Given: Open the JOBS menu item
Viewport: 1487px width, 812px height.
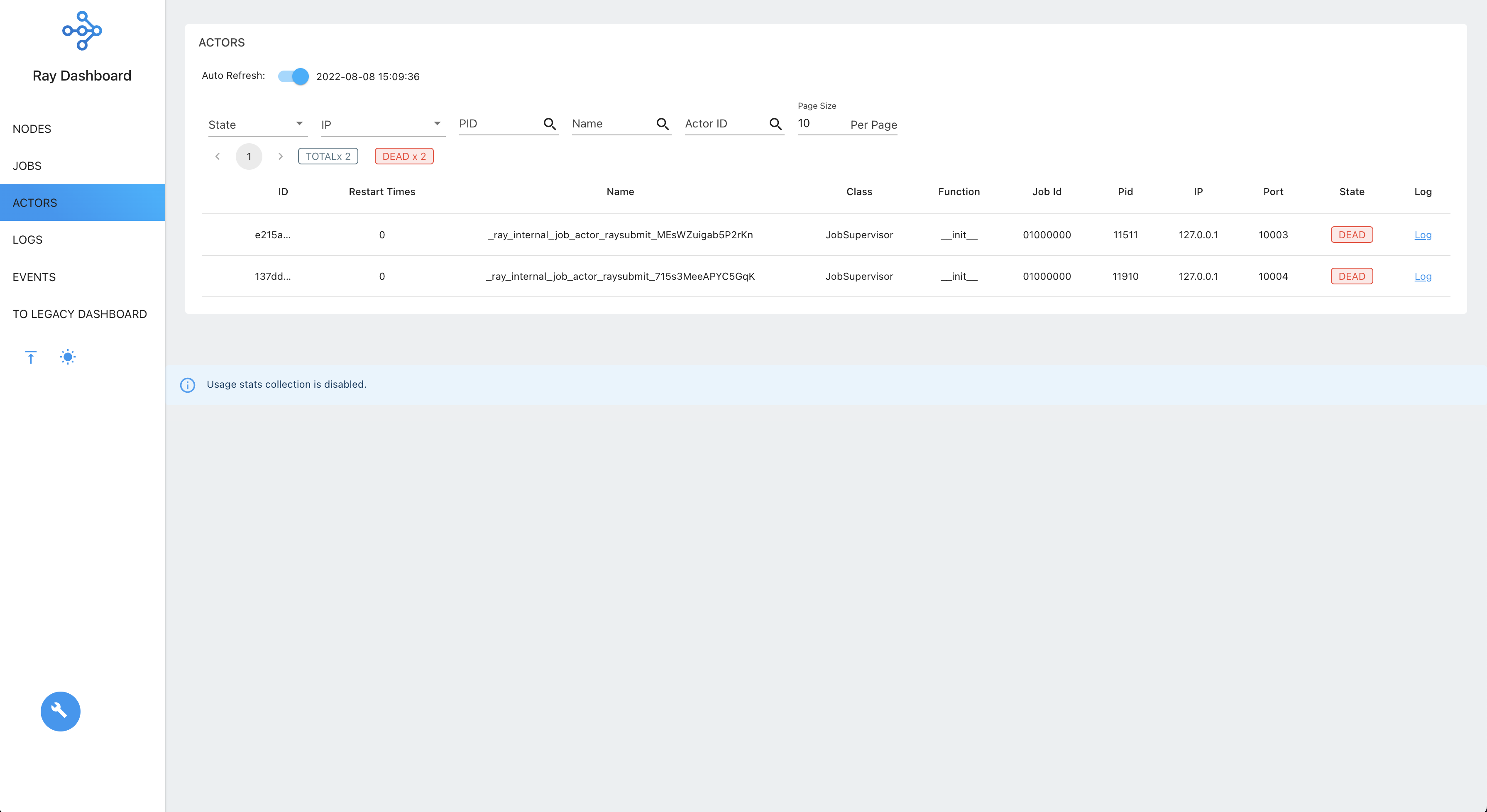Looking at the screenshot, I should pyautogui.click(x=27, y=166).
